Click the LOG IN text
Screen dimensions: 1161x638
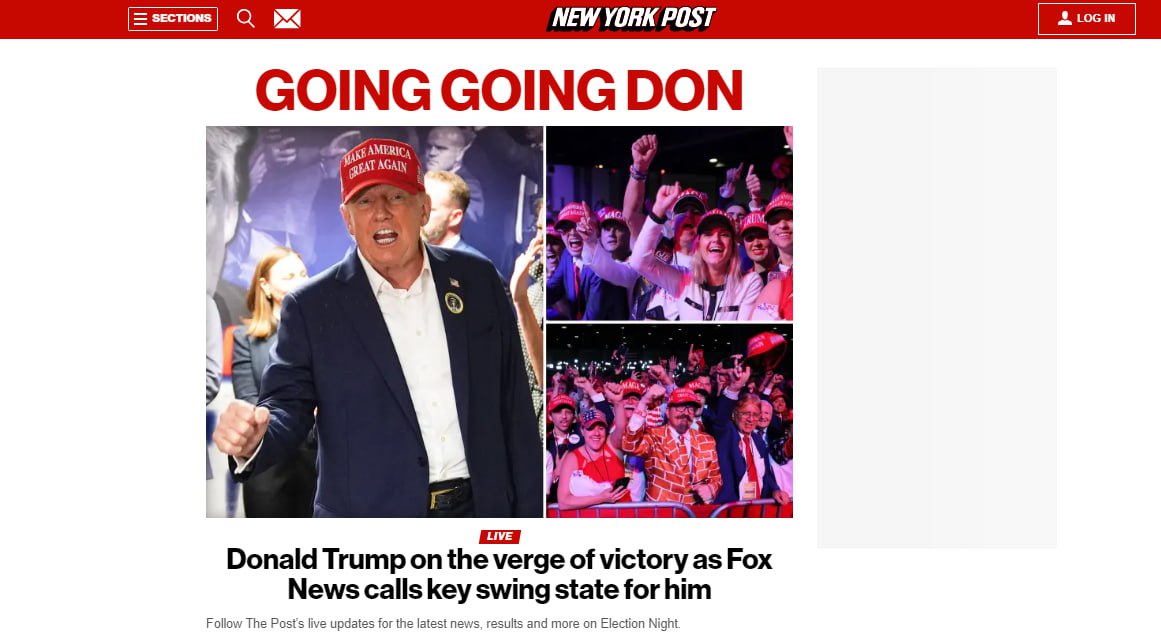click(x=1096, y=19)
